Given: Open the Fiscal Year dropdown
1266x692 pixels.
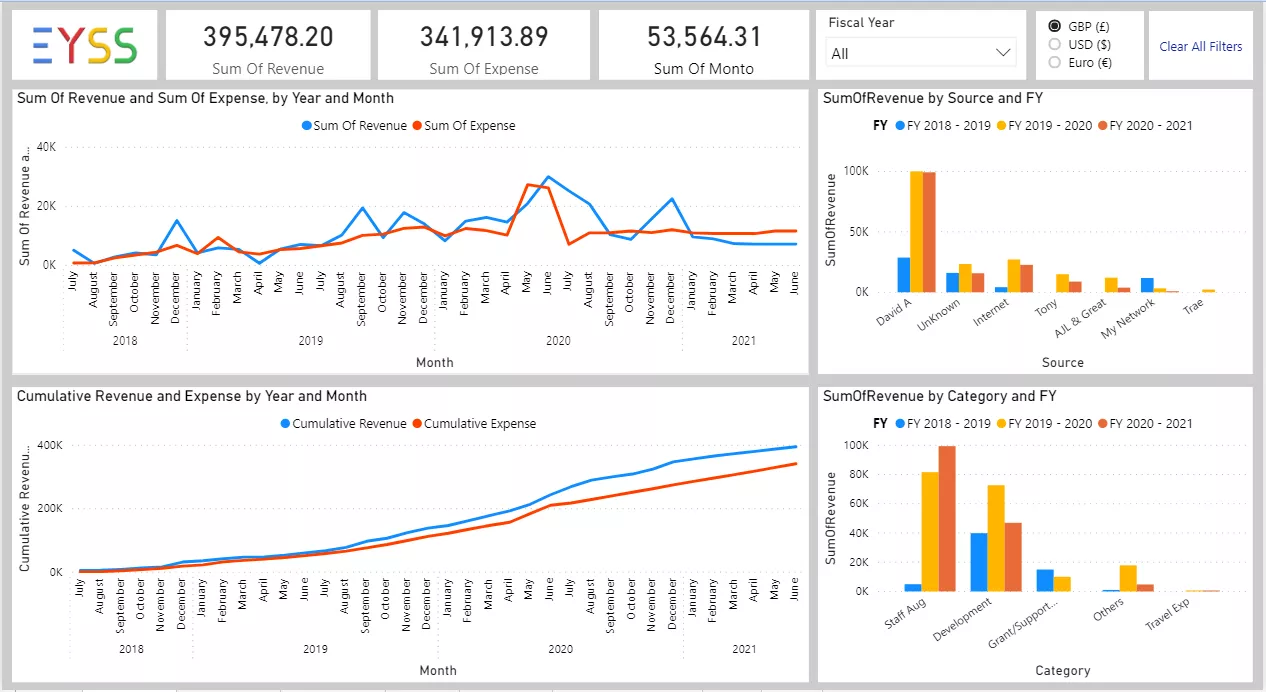Looking at the screenshot, I should coord(920,53).
